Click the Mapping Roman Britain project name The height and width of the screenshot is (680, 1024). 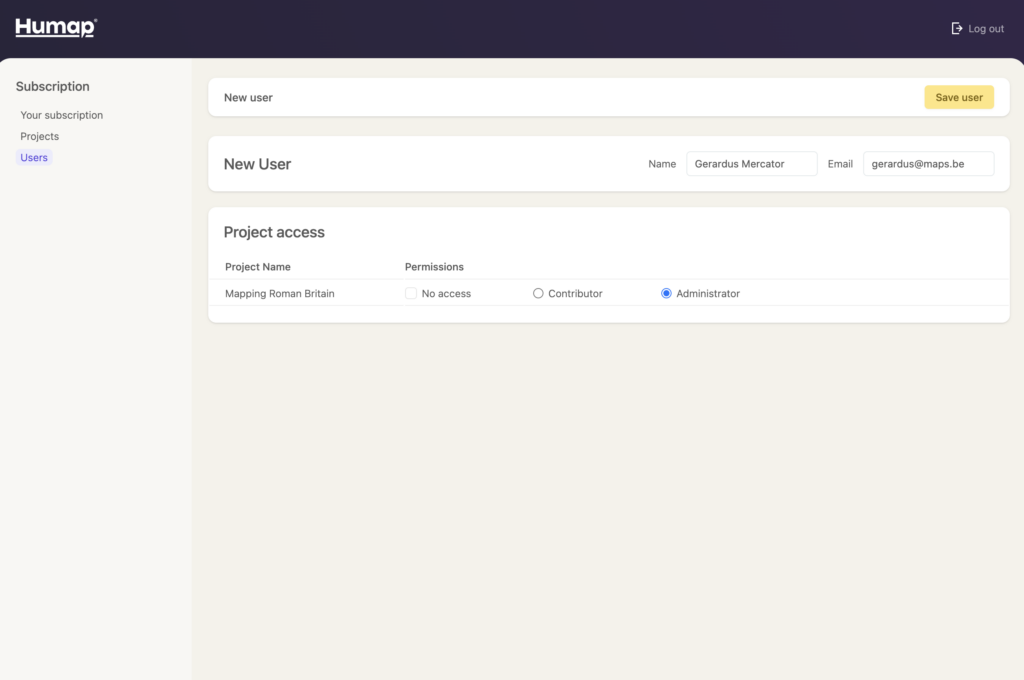280,293
